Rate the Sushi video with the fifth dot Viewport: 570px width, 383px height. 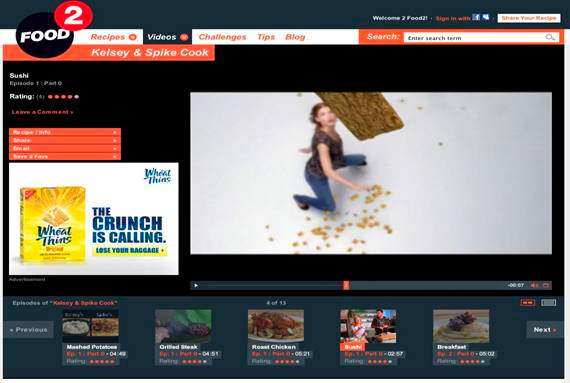pyautogui.click(x=76, y=97)
